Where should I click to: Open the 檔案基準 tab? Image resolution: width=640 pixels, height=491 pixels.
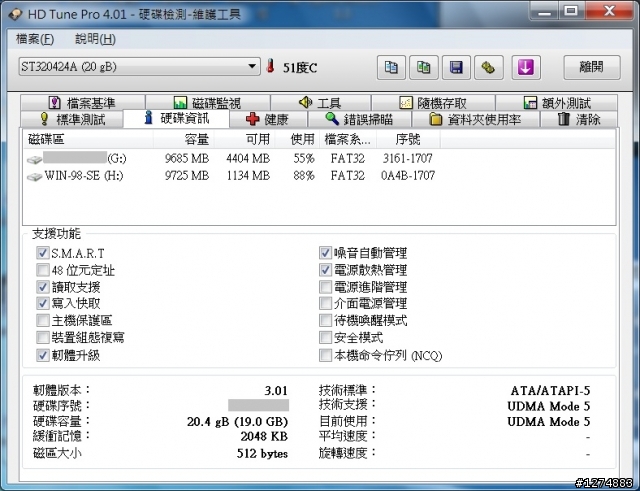click(x=83, y=102)
